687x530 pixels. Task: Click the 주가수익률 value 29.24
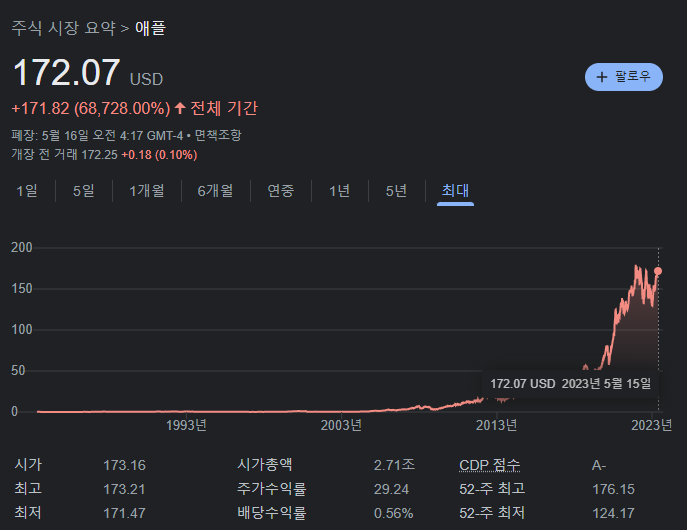tap(391, 489)
